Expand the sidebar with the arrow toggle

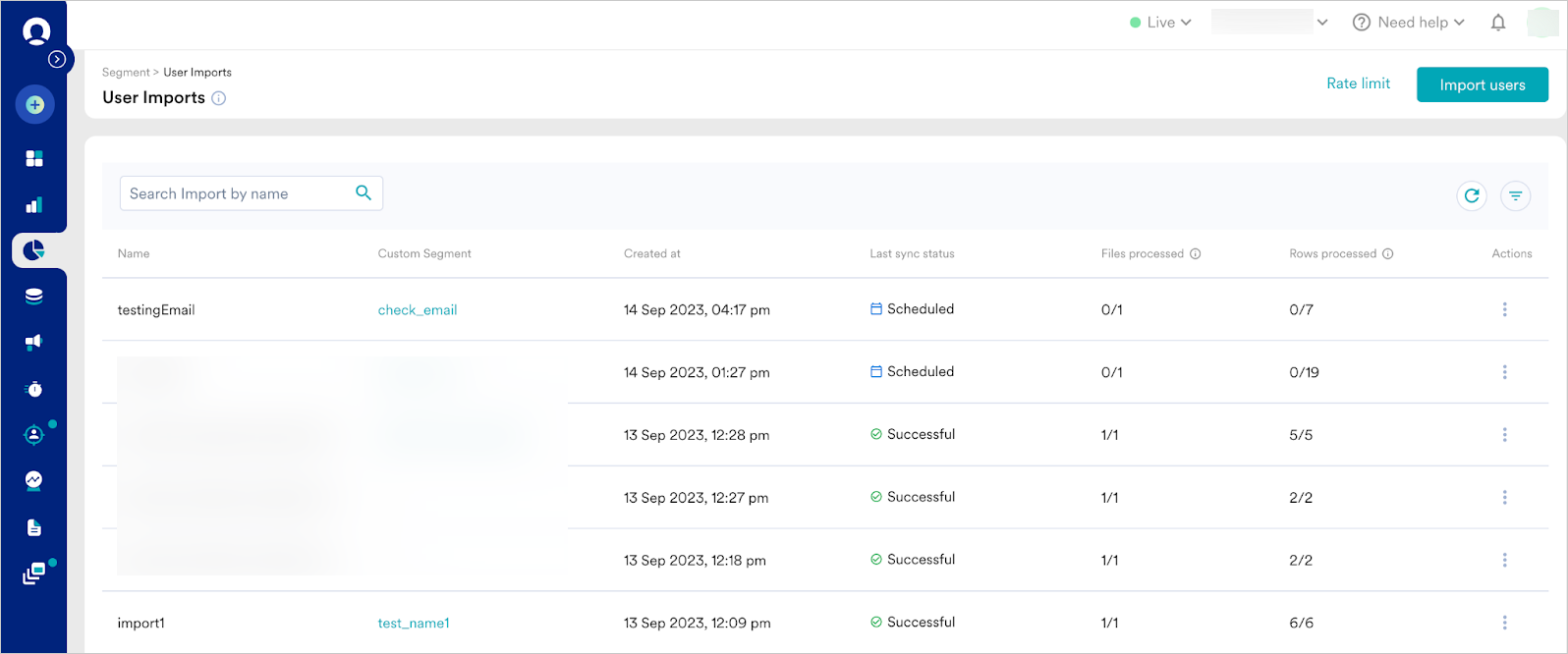[58, 59]
